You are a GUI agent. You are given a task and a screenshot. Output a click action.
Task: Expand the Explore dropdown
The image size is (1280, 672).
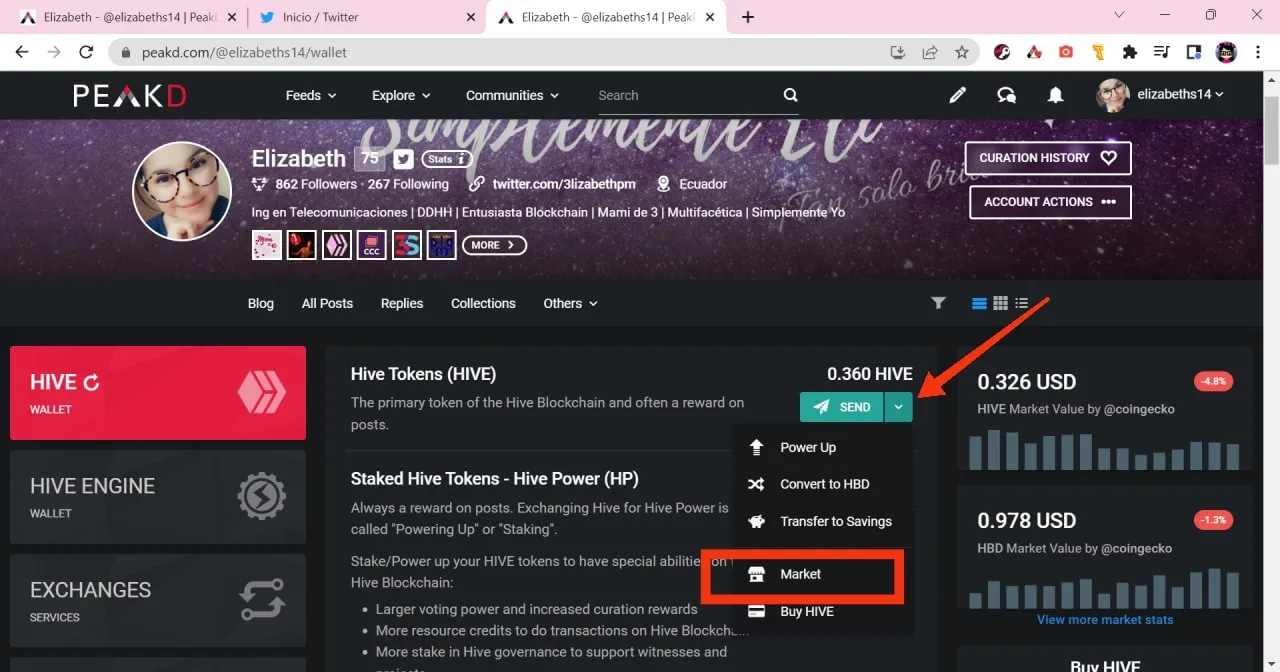(x=401, y=95)
